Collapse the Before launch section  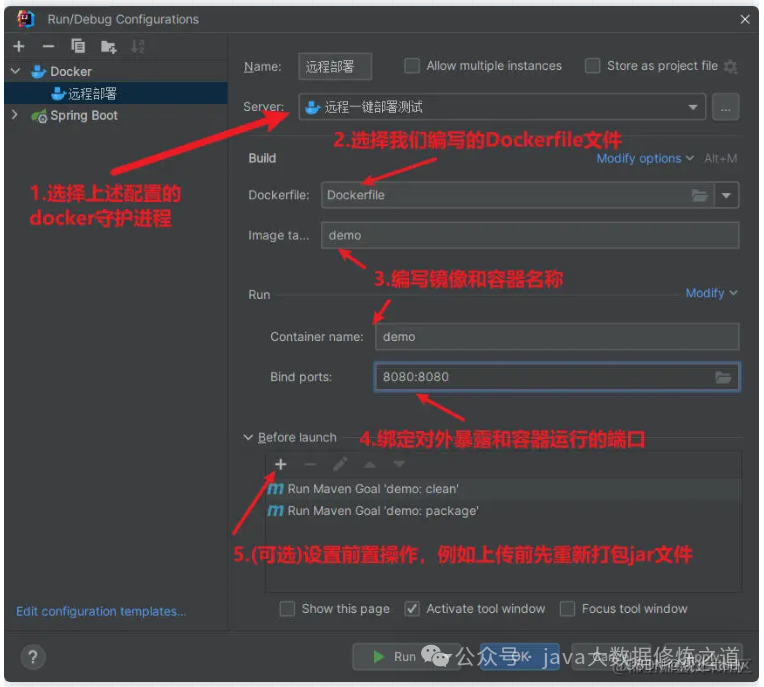click(x=248, y=438)
